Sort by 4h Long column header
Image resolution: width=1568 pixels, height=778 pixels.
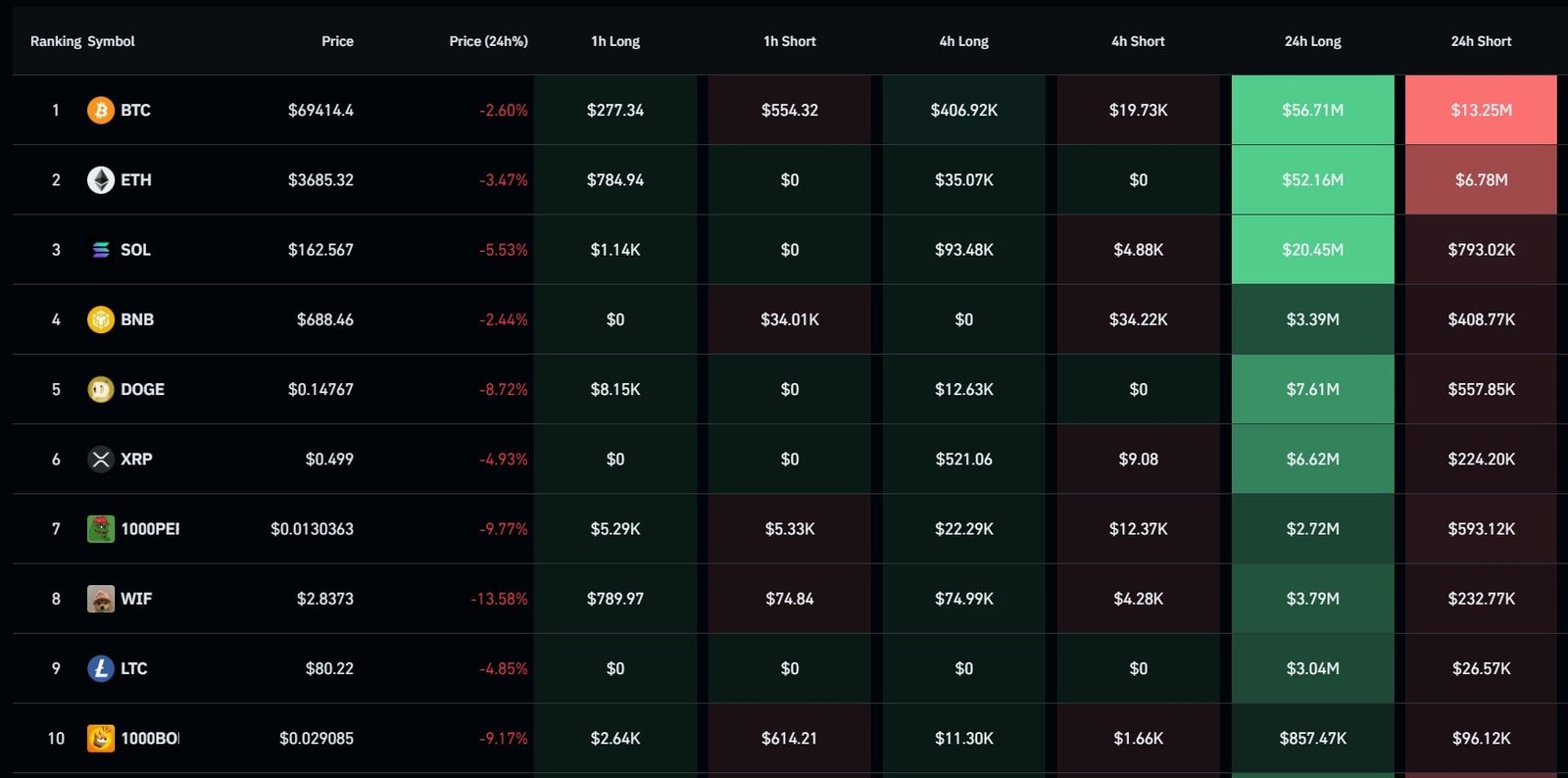coord(964,41)
